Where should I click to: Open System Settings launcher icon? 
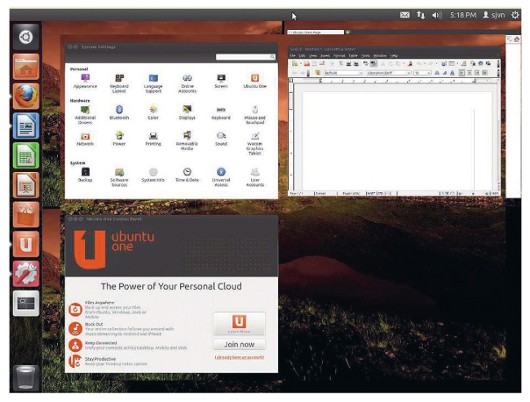tap(26, 274)
